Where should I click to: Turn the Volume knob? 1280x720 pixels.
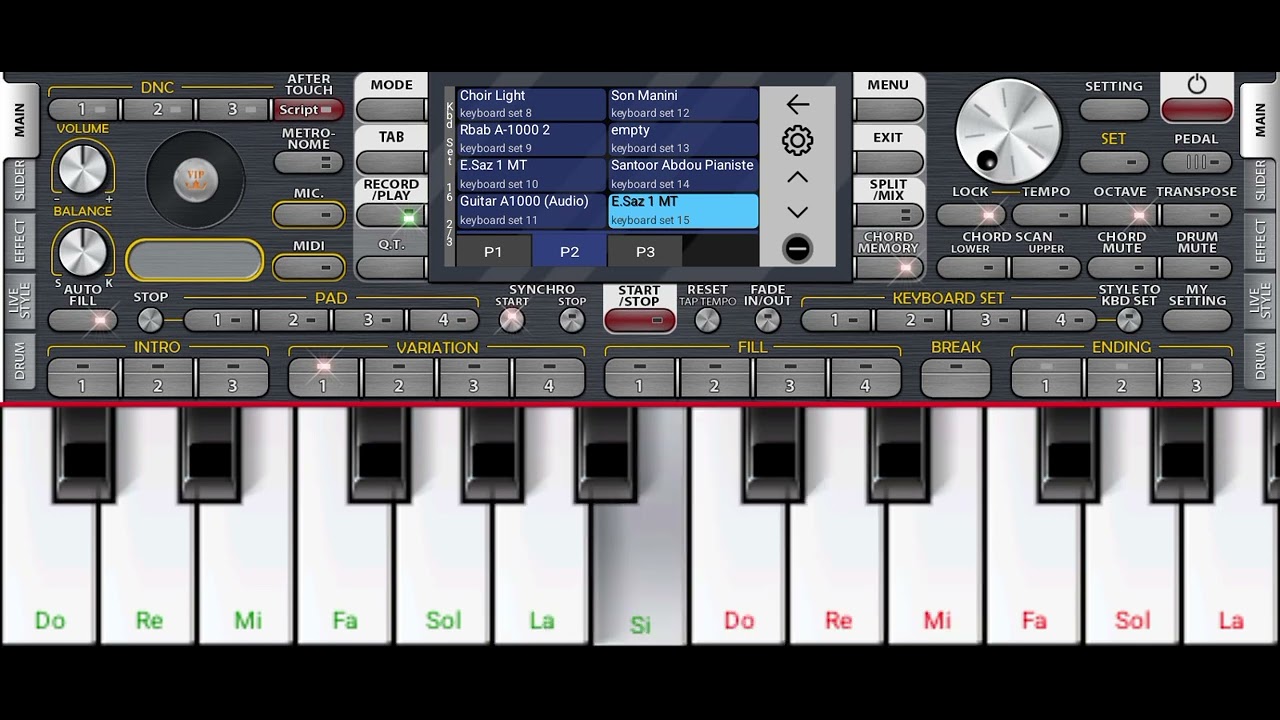click(82, 167)
